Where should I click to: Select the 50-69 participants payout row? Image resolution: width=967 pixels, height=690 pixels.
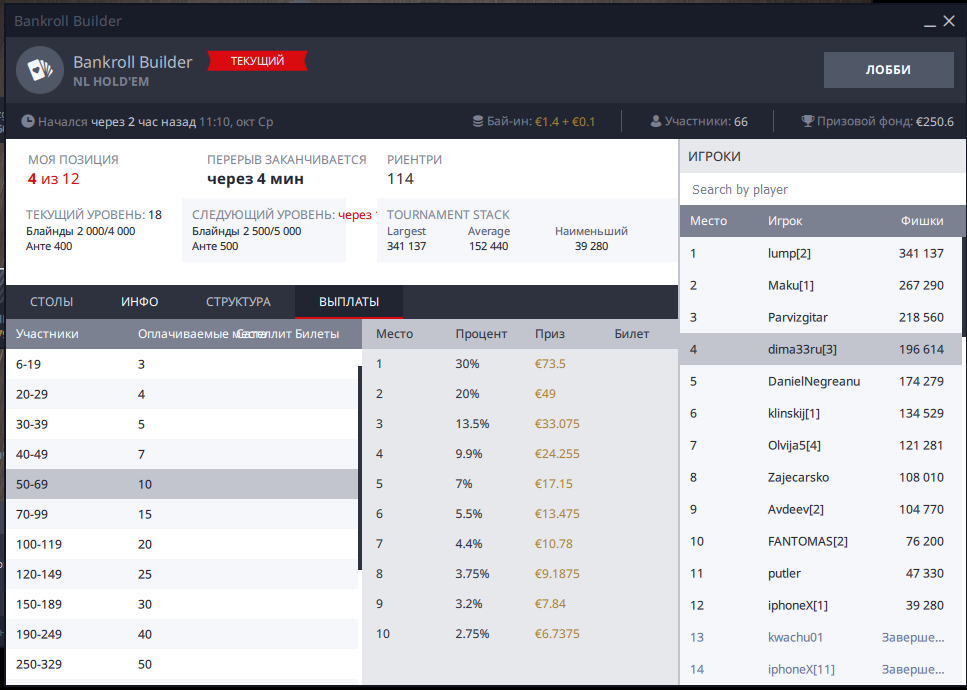[x=181, y=484]
